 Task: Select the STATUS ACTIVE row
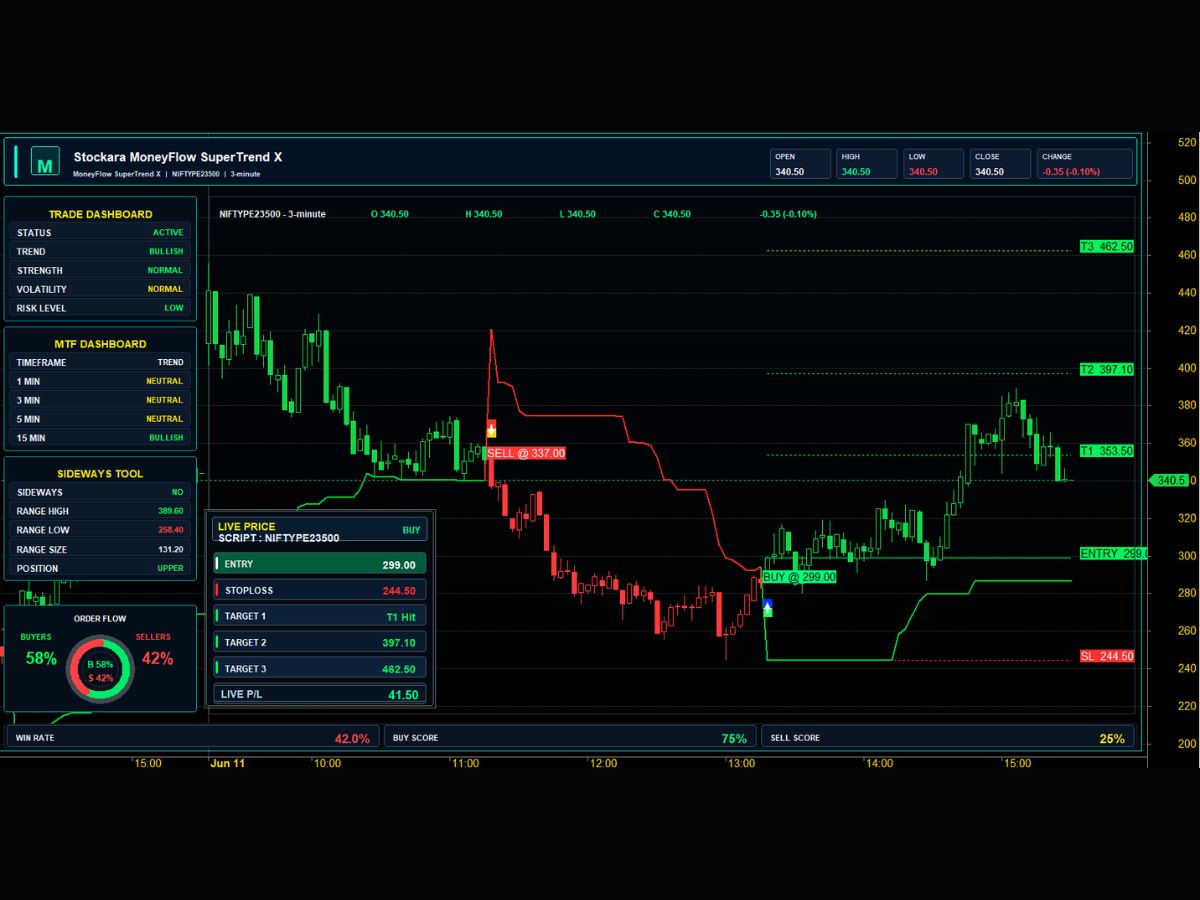tap(100, 232)
